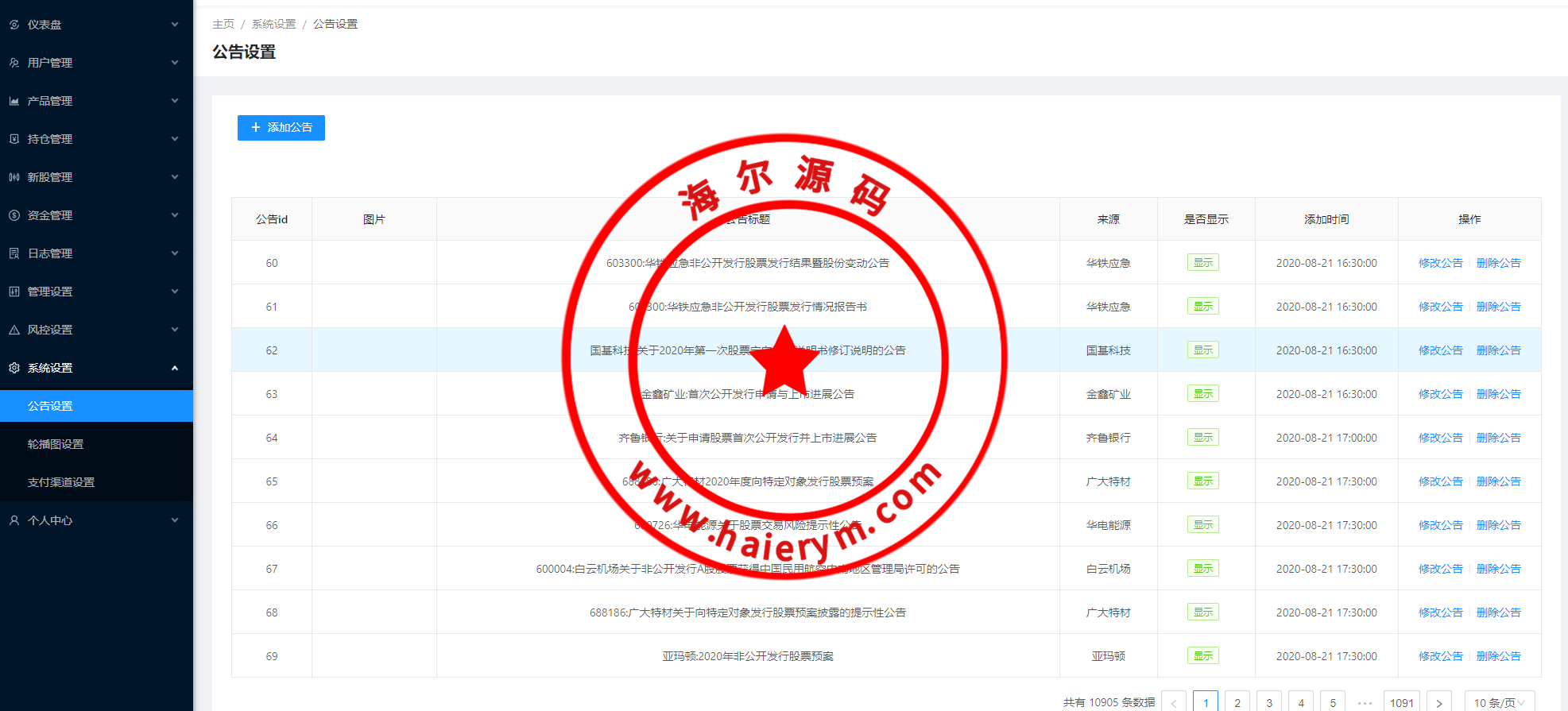
Task: Go to page 3 in pagination
Action: (1269, 702)
